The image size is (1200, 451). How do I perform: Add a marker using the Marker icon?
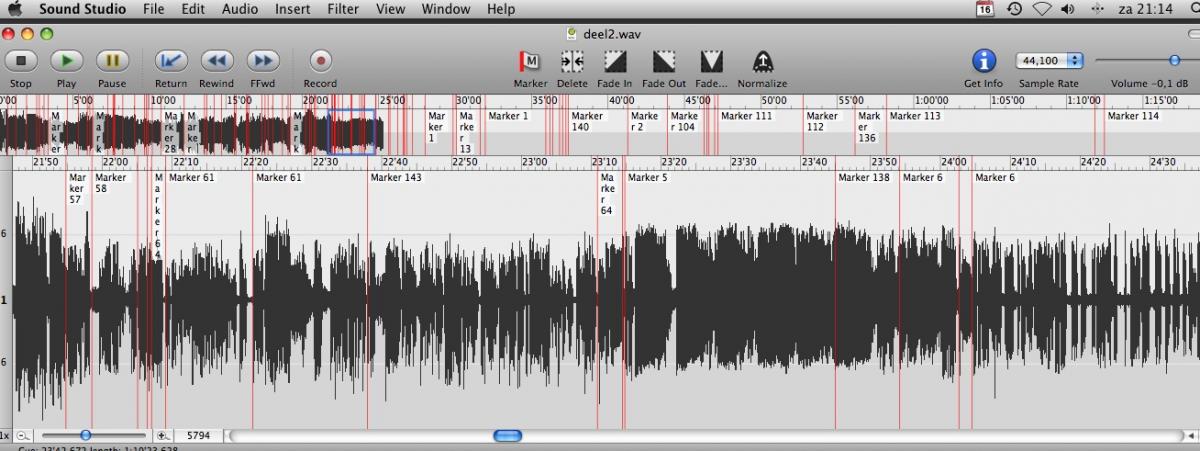530,62
